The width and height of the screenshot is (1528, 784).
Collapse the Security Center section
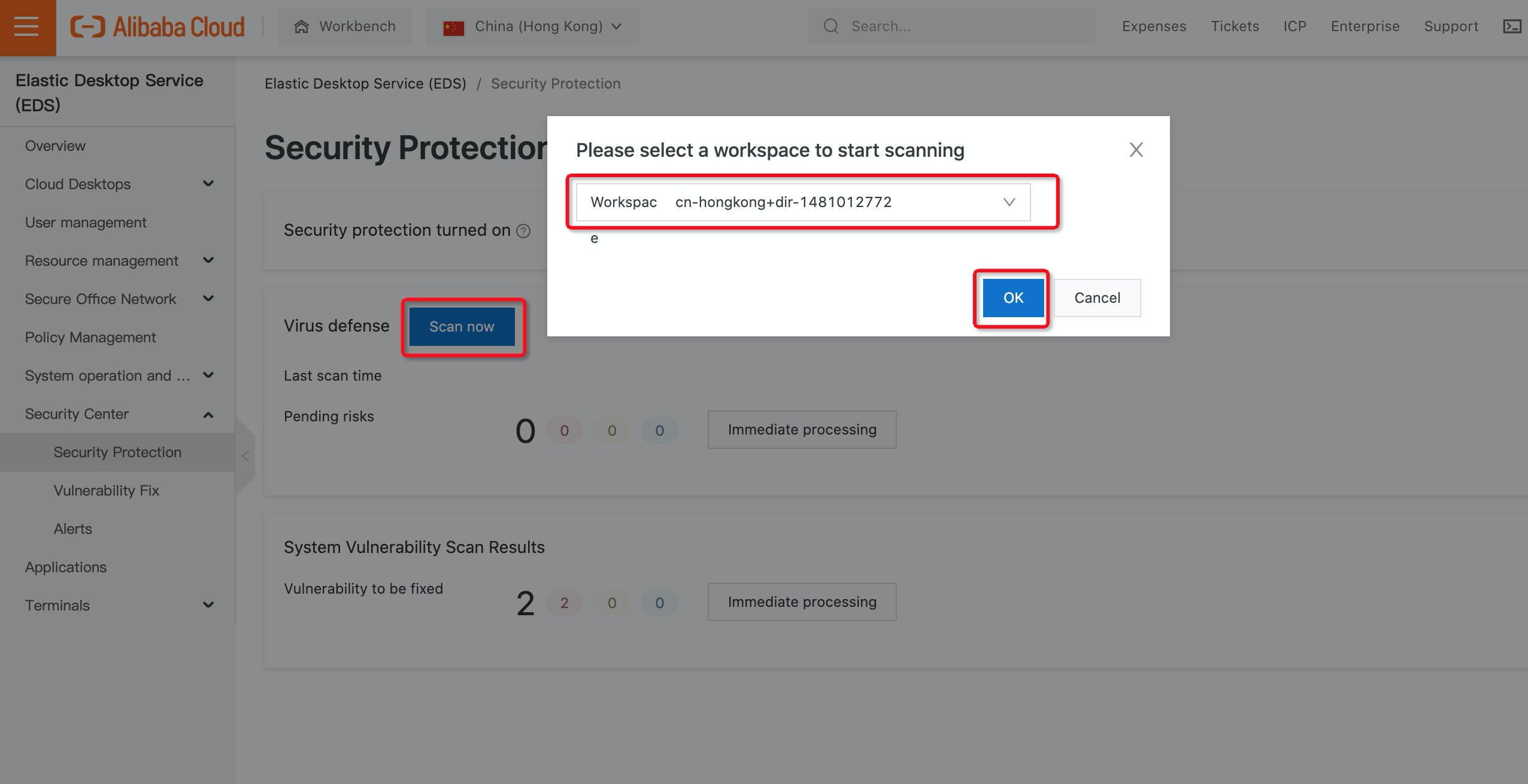(x=208, y=414)
